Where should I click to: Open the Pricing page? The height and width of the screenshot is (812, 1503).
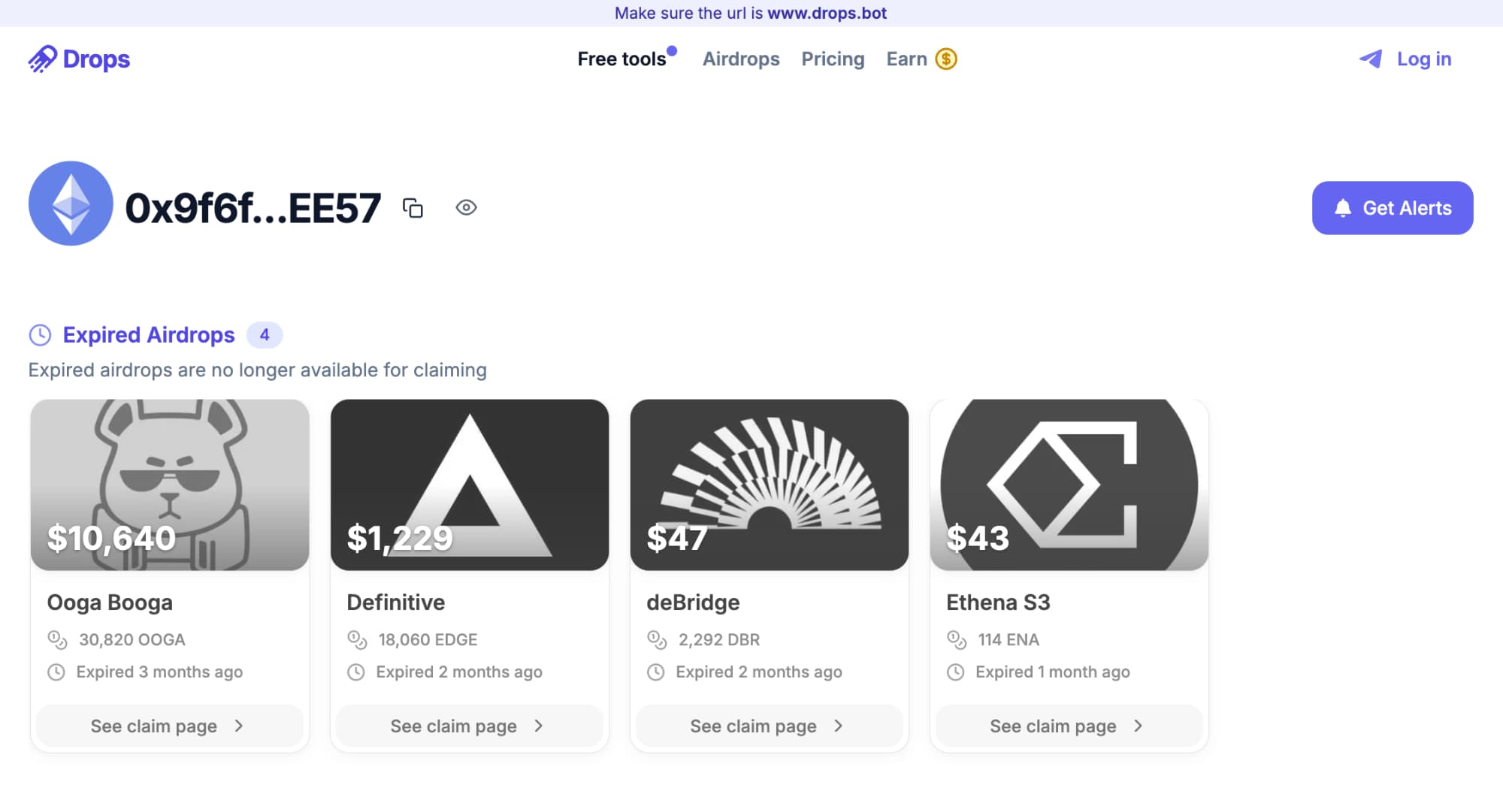pos(833,59)
